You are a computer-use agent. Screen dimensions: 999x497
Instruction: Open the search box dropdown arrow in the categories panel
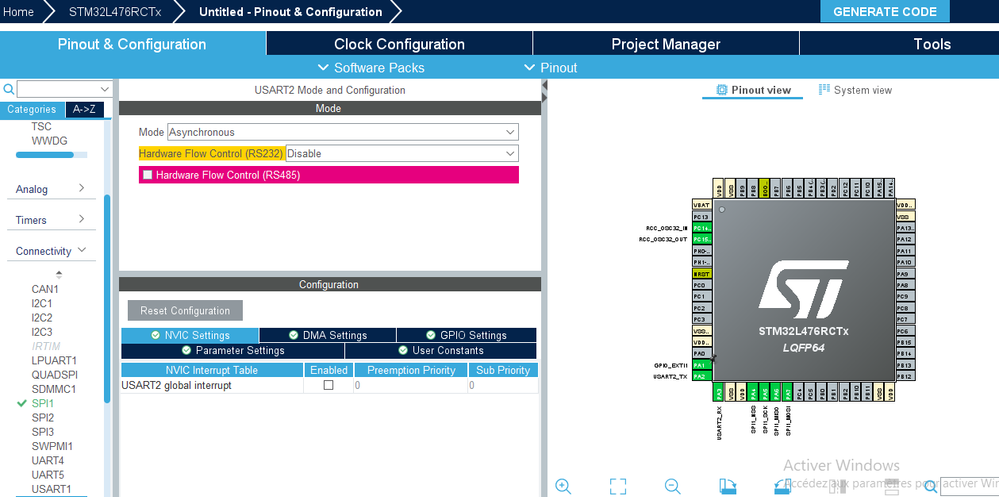(105, 89)
